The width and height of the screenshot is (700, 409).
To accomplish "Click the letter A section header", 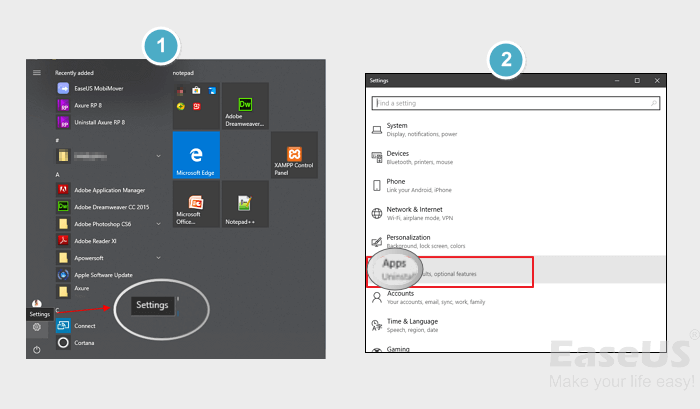I will 57,175.
